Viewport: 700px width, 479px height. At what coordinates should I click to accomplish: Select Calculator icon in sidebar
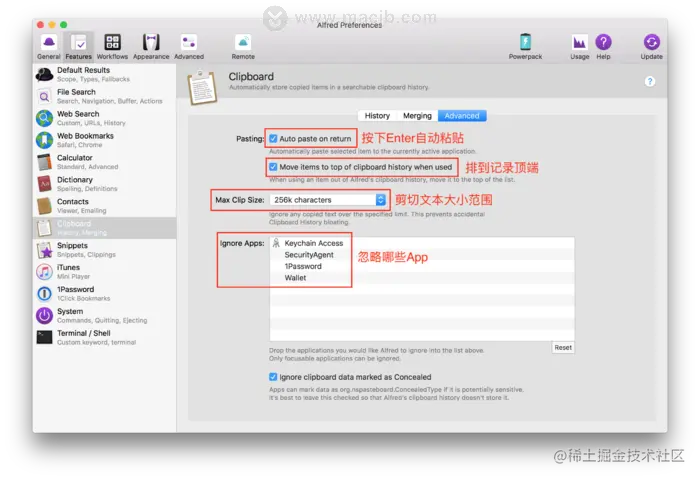coord(44,162)
